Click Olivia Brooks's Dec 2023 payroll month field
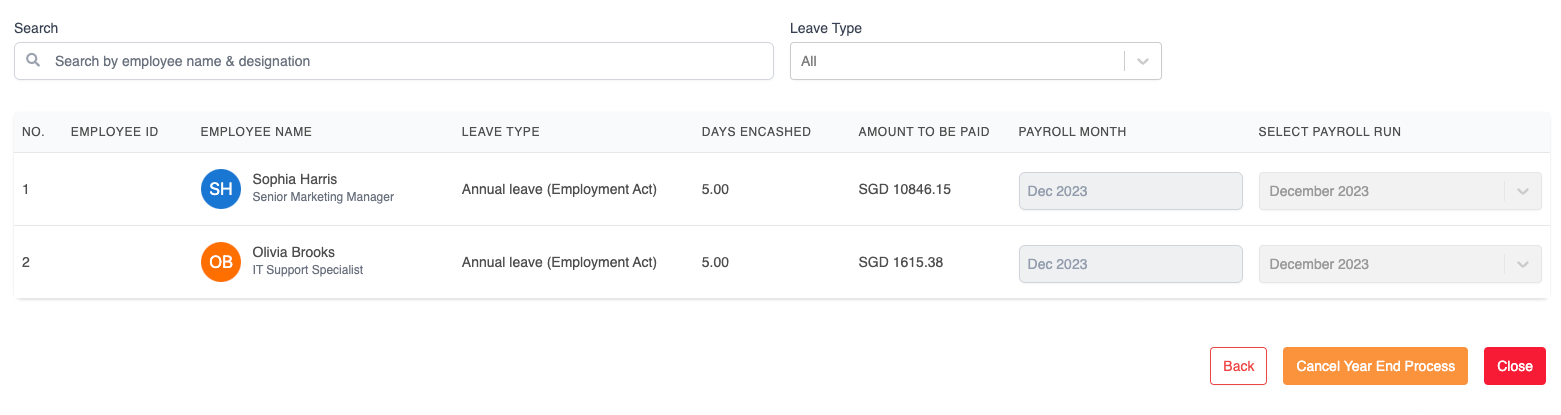This screenshot has height=415, width=1561. [1130, 264]
